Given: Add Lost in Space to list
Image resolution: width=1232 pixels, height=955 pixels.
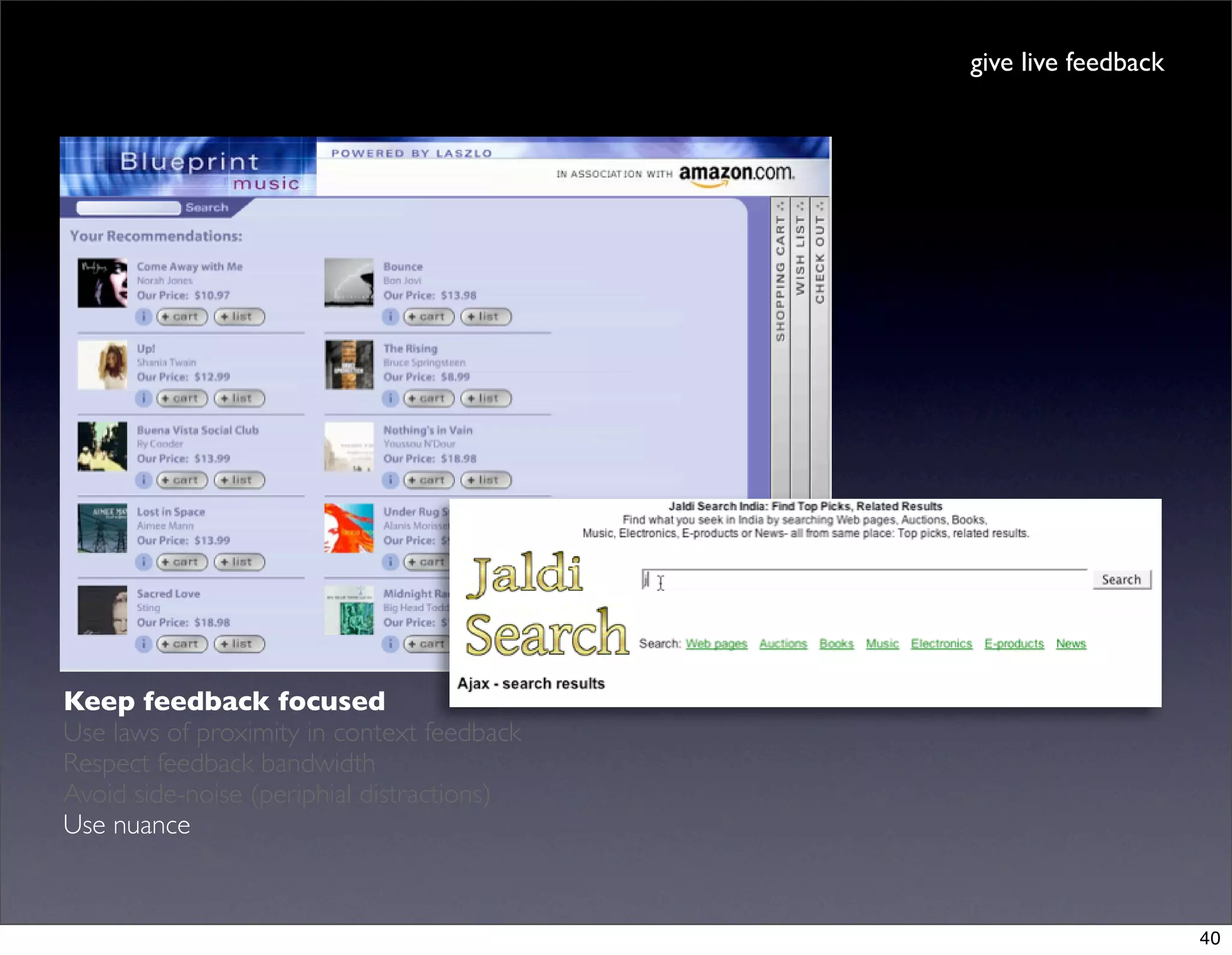Looking at the screenshot, I should click(239, 562).
